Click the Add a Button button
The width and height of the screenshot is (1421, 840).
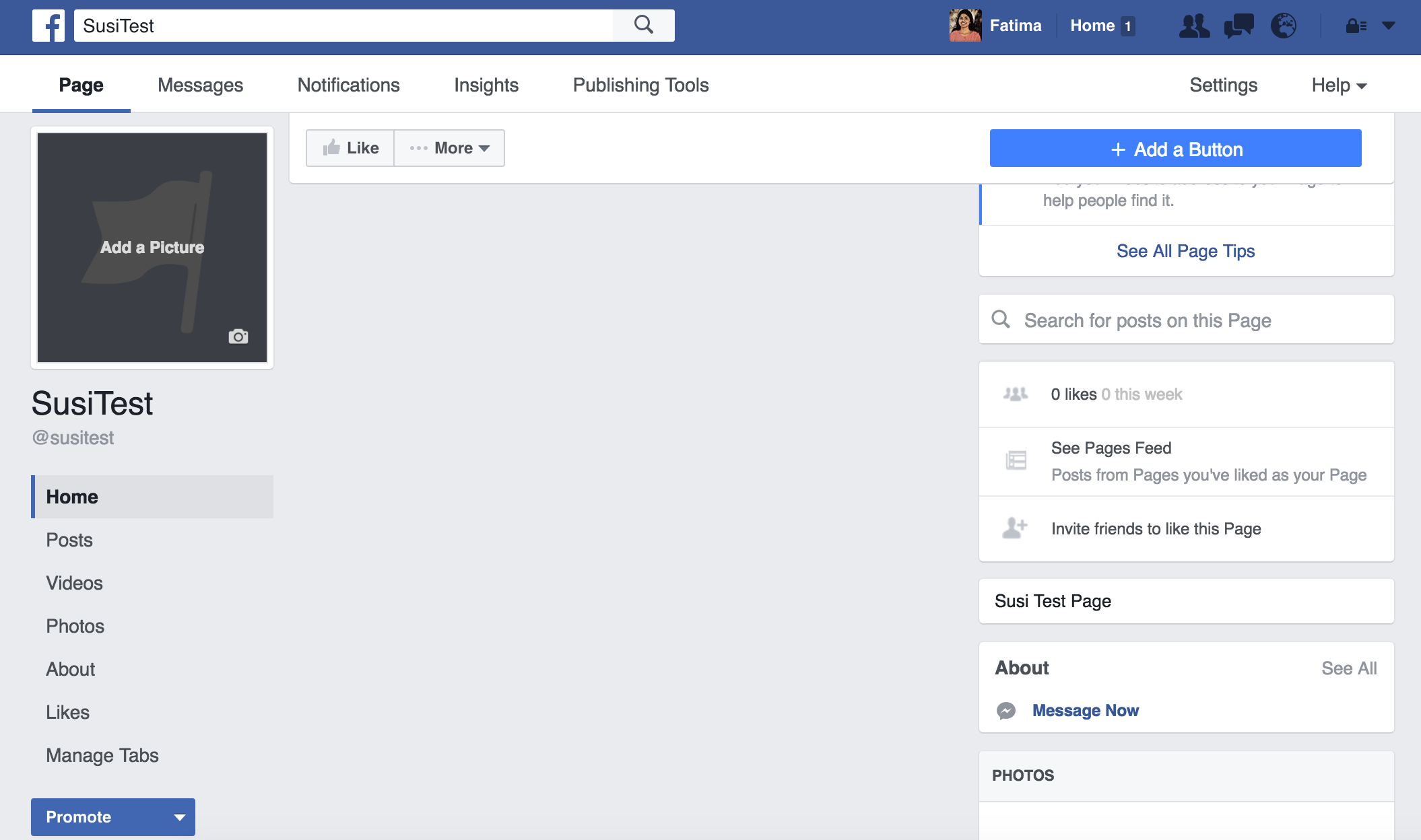pyautogui.click(x=1175, y=149)
